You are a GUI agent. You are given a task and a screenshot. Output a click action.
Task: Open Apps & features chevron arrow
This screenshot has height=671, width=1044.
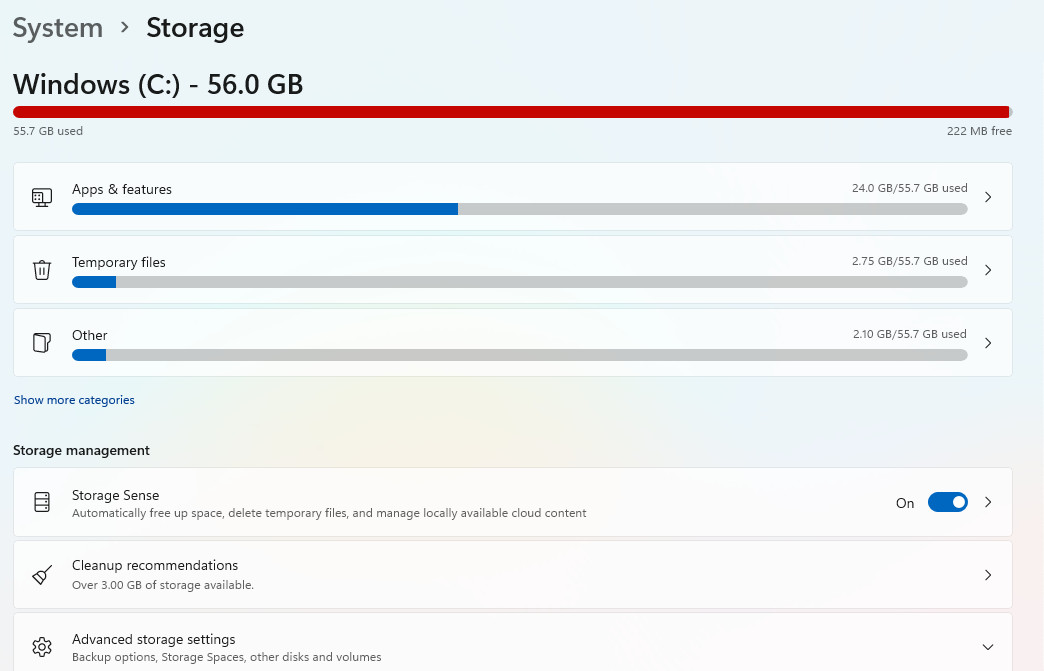pos(988,197)
